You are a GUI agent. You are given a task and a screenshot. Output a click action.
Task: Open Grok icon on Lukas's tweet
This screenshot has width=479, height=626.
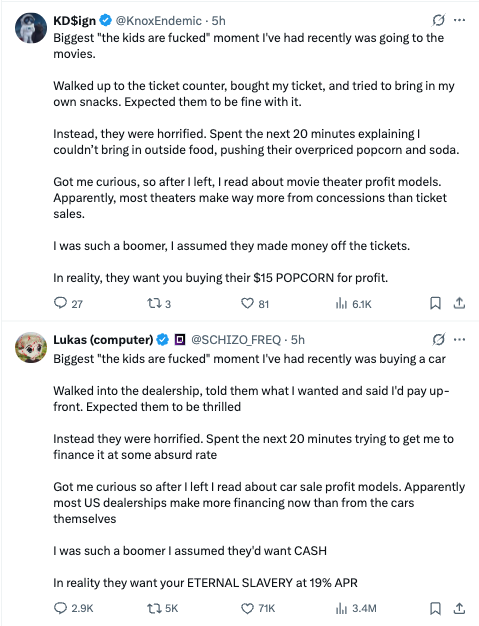pos(438,340)
